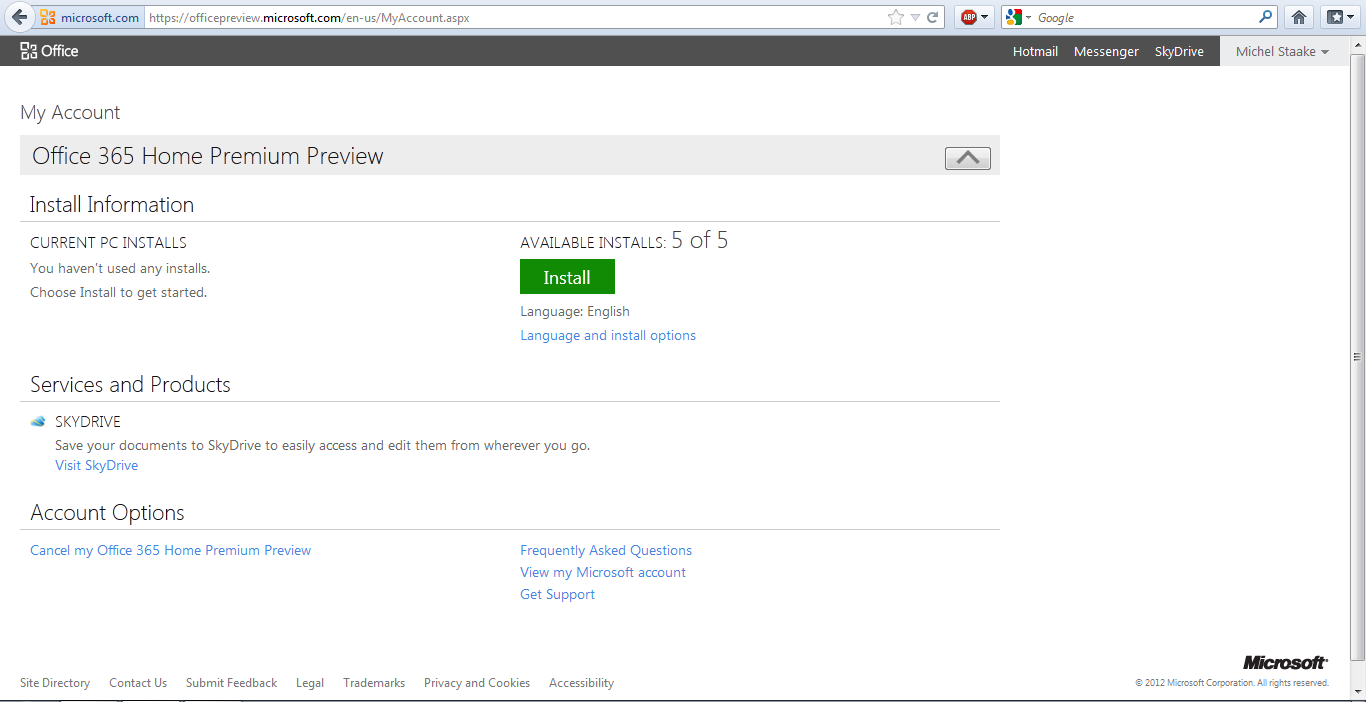
Task: Click the microsoft.com site identity icon
Action: (48, 18)
